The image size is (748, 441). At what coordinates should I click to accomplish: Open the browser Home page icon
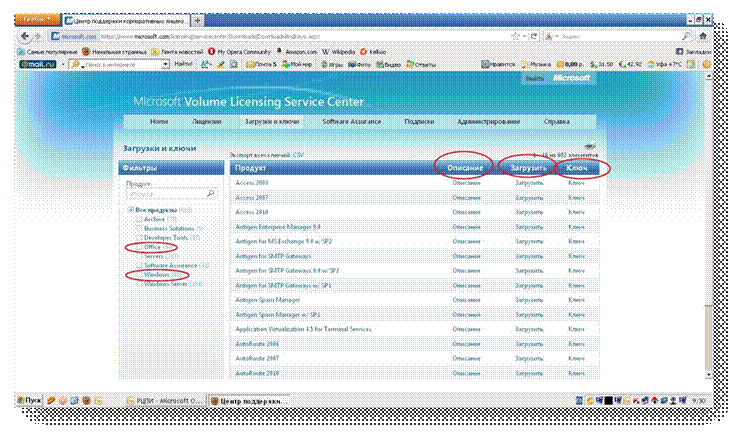(x=703, y=36)
